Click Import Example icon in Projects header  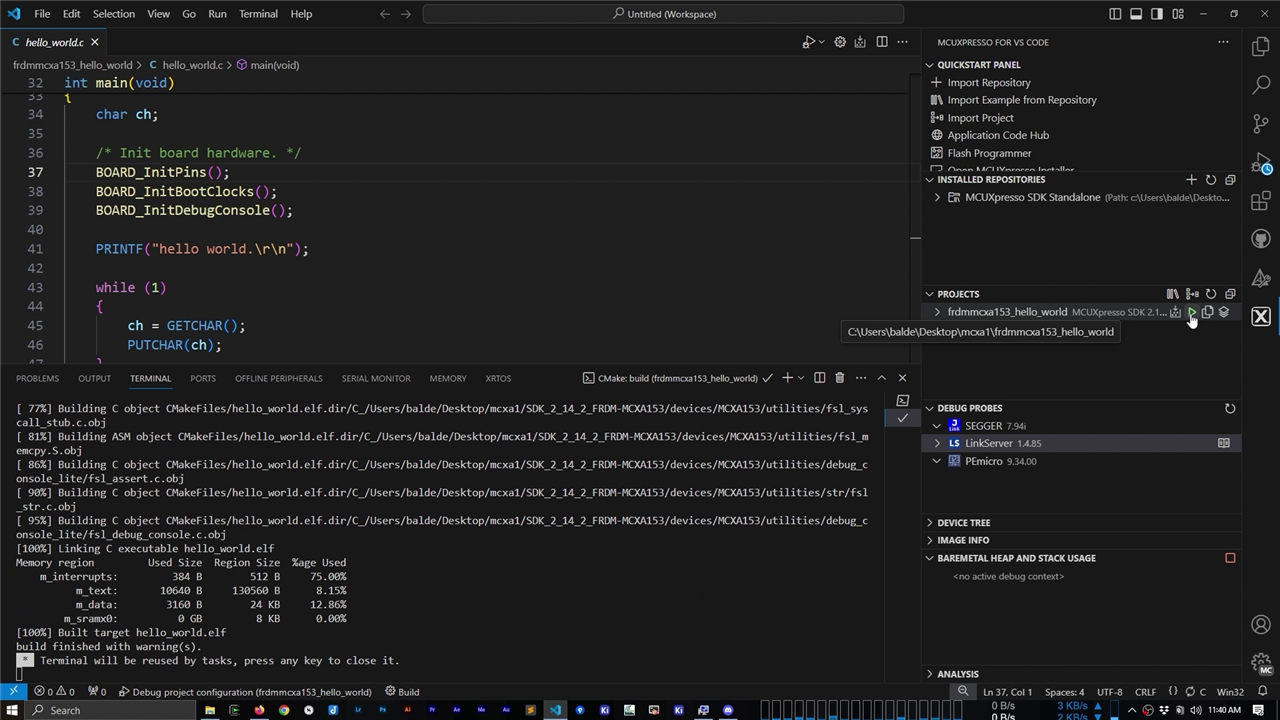tap(1172, 294)
